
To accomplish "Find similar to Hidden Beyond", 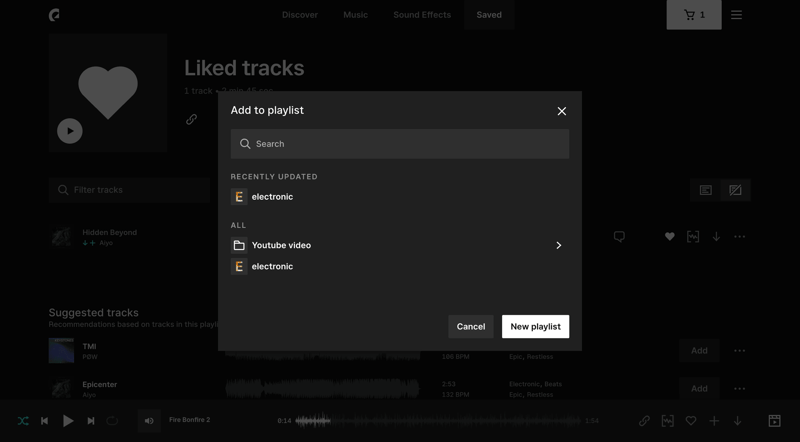I will (x=693, y=236).
